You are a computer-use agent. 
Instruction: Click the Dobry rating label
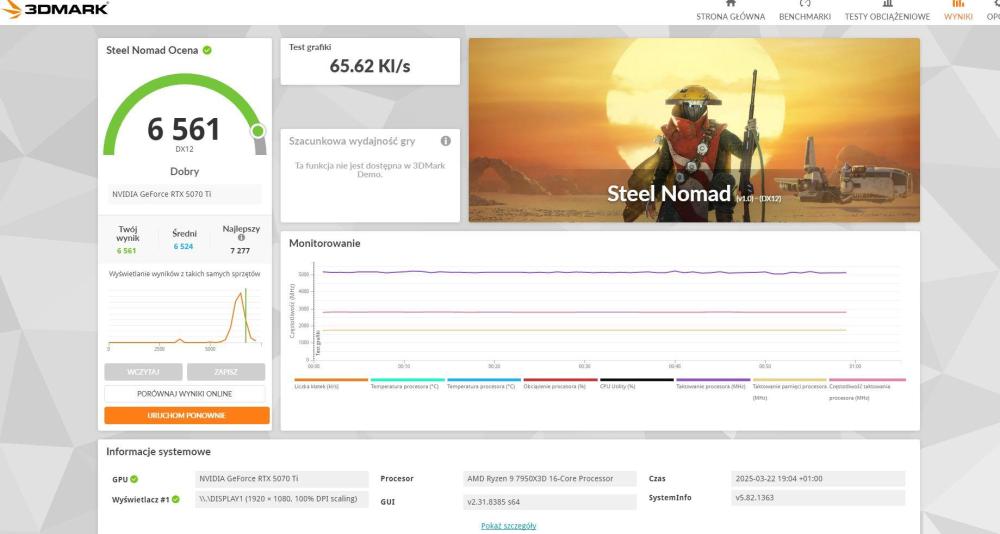184,172
